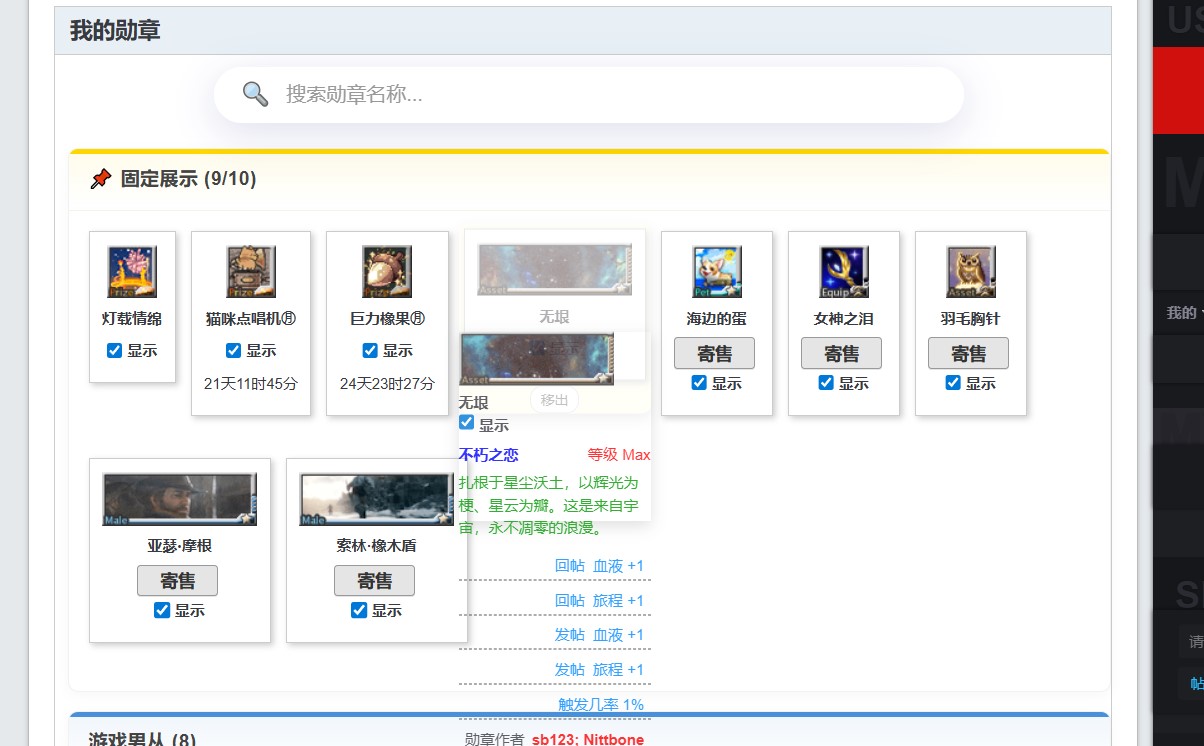Uncheck 显示 checkbox under 灯载情绵
The image size is (1204, 746).
pyautogui.click(x=115, y=350)
